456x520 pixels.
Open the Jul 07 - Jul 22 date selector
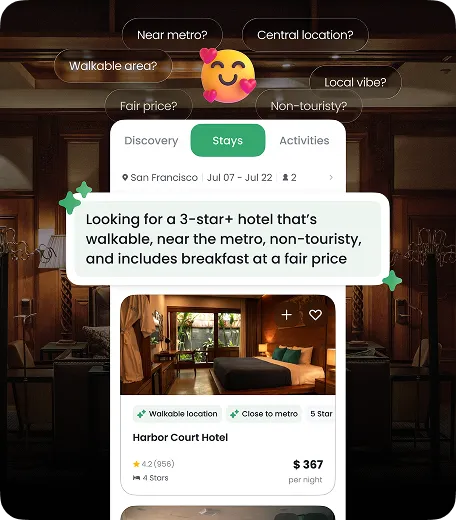[x=240, y=177]
